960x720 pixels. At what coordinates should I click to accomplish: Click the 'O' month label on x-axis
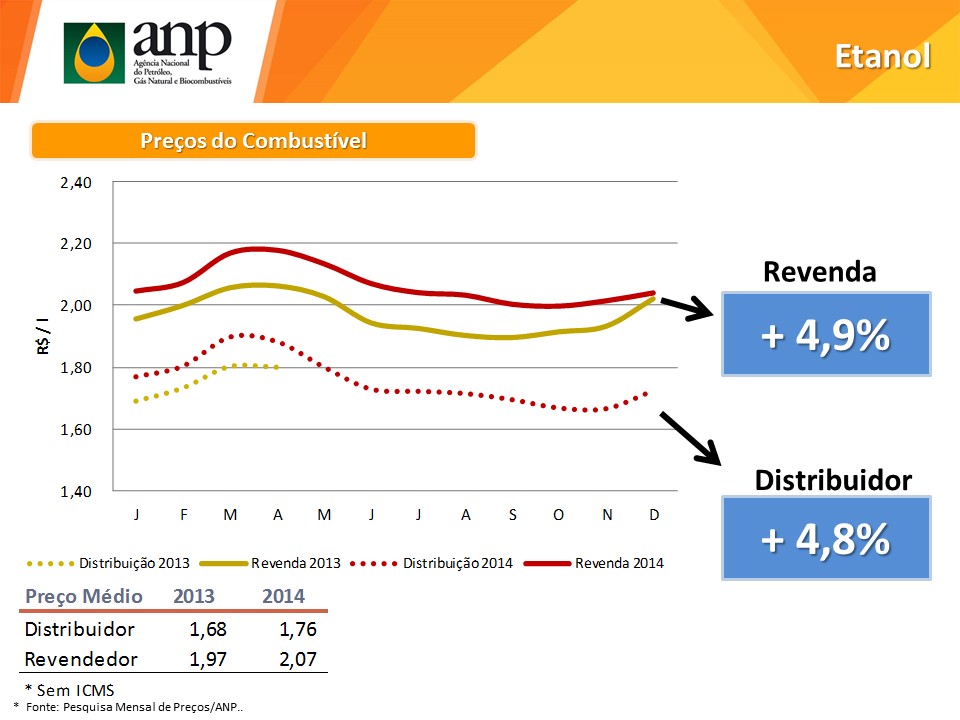[558, 515]
